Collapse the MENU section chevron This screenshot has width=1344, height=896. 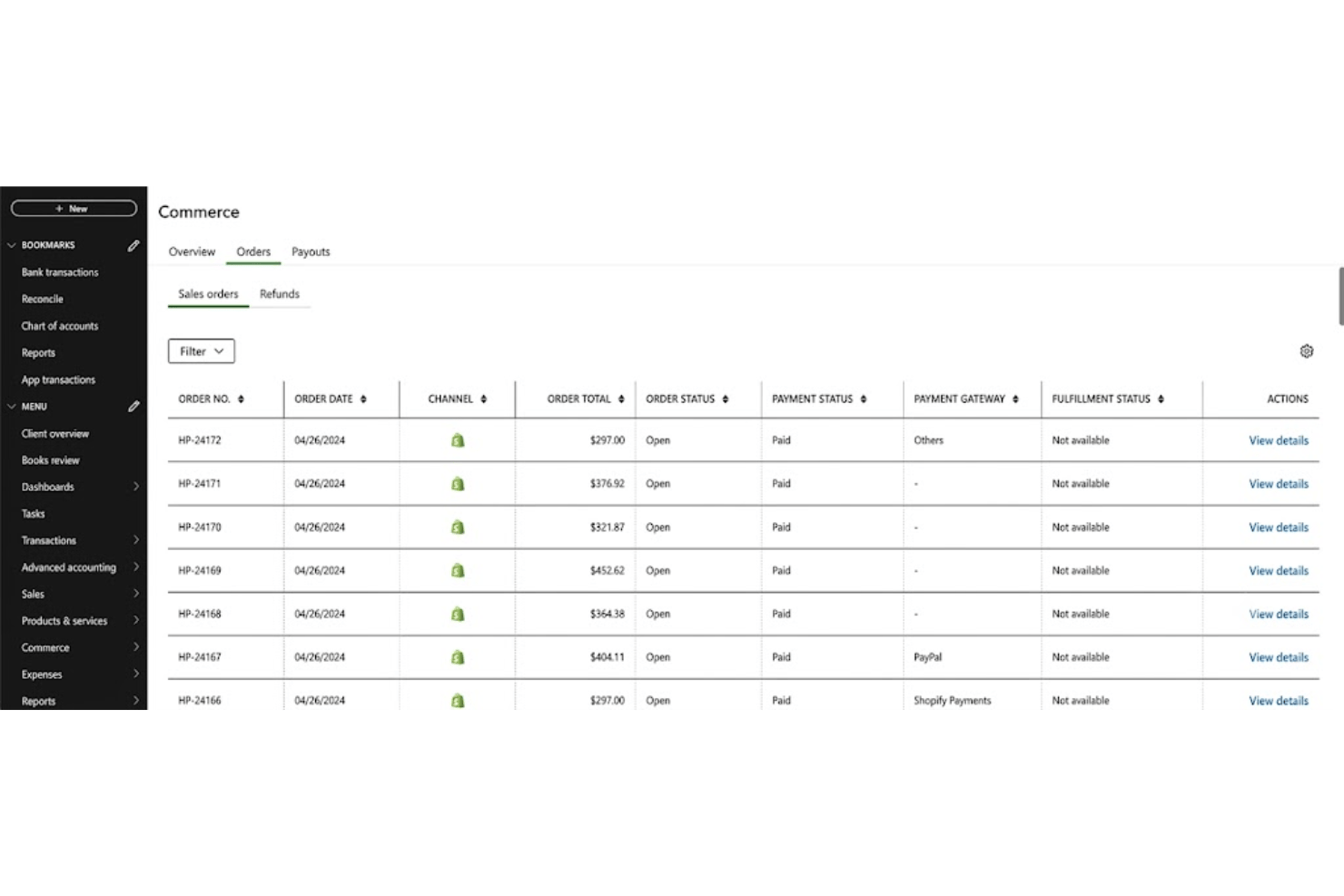[12, 407]
